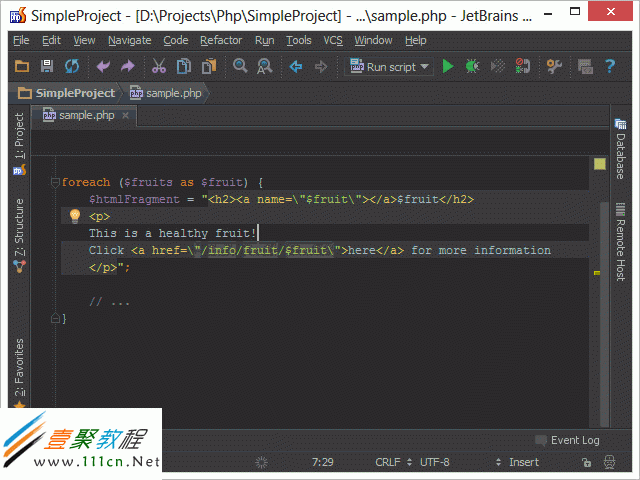Click the Hector inspector status icon
Viewport: 640px width, 480px height.
[609, 462]
